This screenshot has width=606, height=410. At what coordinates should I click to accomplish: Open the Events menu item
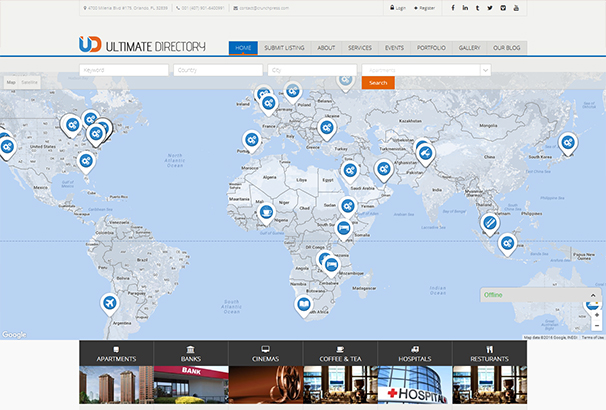pyautogui.click(x=394, y=48)
